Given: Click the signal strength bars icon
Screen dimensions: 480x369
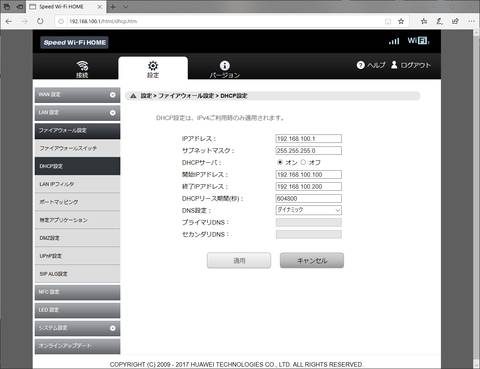Looking at the screenshot, I should 394,41.
